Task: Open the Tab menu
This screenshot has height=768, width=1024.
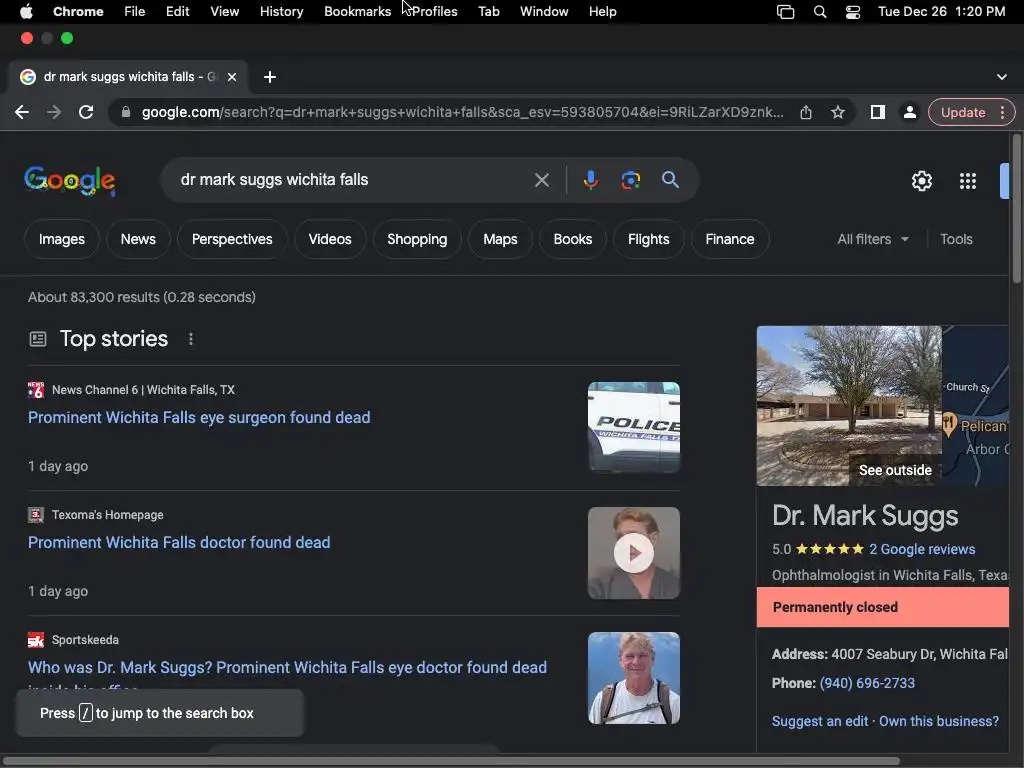Action: click(x=488, y=12)
